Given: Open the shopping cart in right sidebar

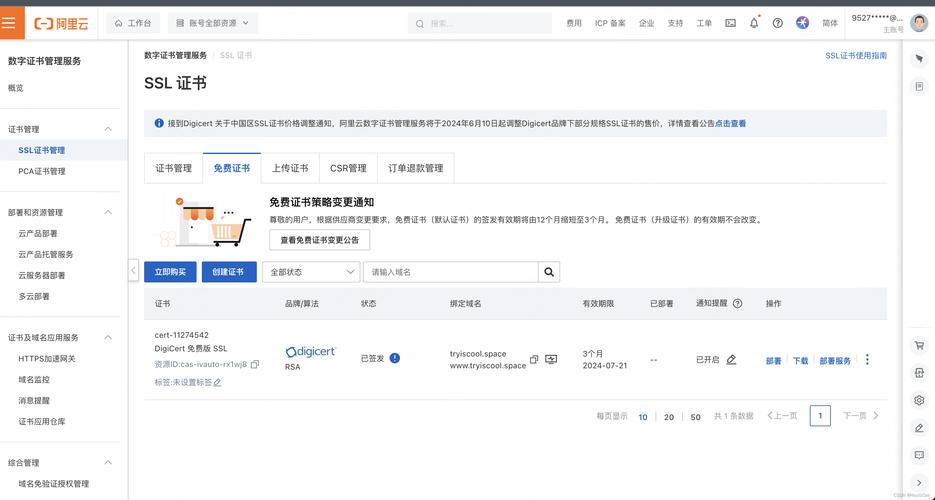Looking at the screenshot, I should point(919,345).
